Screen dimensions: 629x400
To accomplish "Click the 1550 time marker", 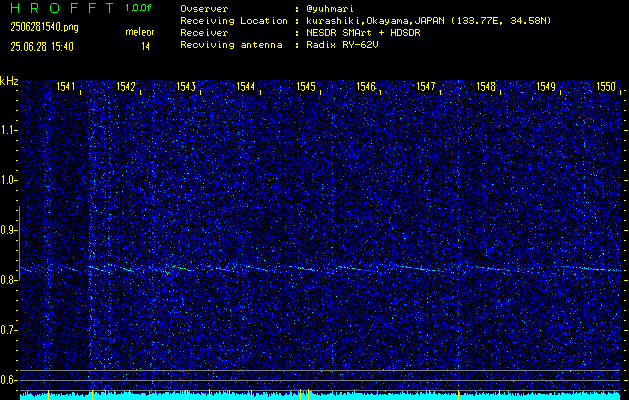I will coord(606,87).
